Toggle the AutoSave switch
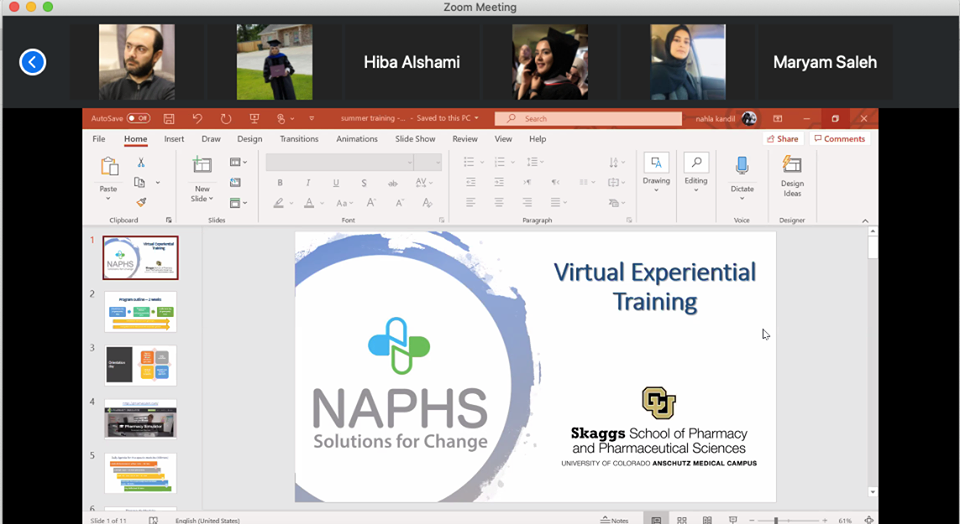Viewport: 960px width, 524px height. point(138,118)
